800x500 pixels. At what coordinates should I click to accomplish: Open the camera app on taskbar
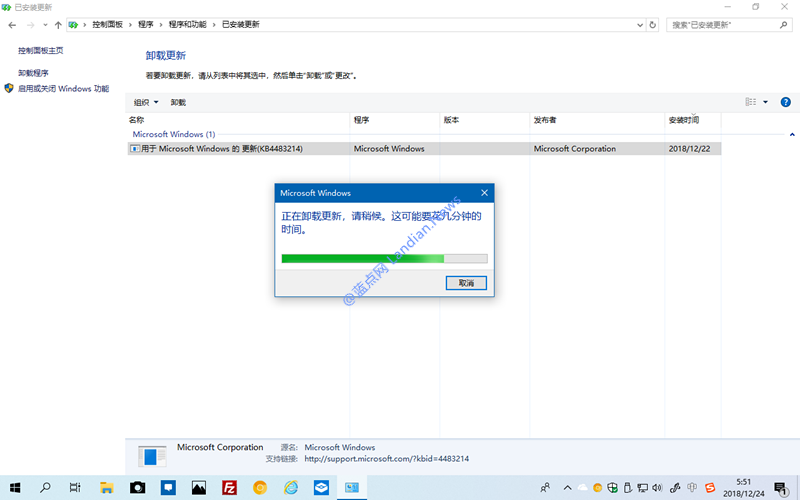pos(137,488)
